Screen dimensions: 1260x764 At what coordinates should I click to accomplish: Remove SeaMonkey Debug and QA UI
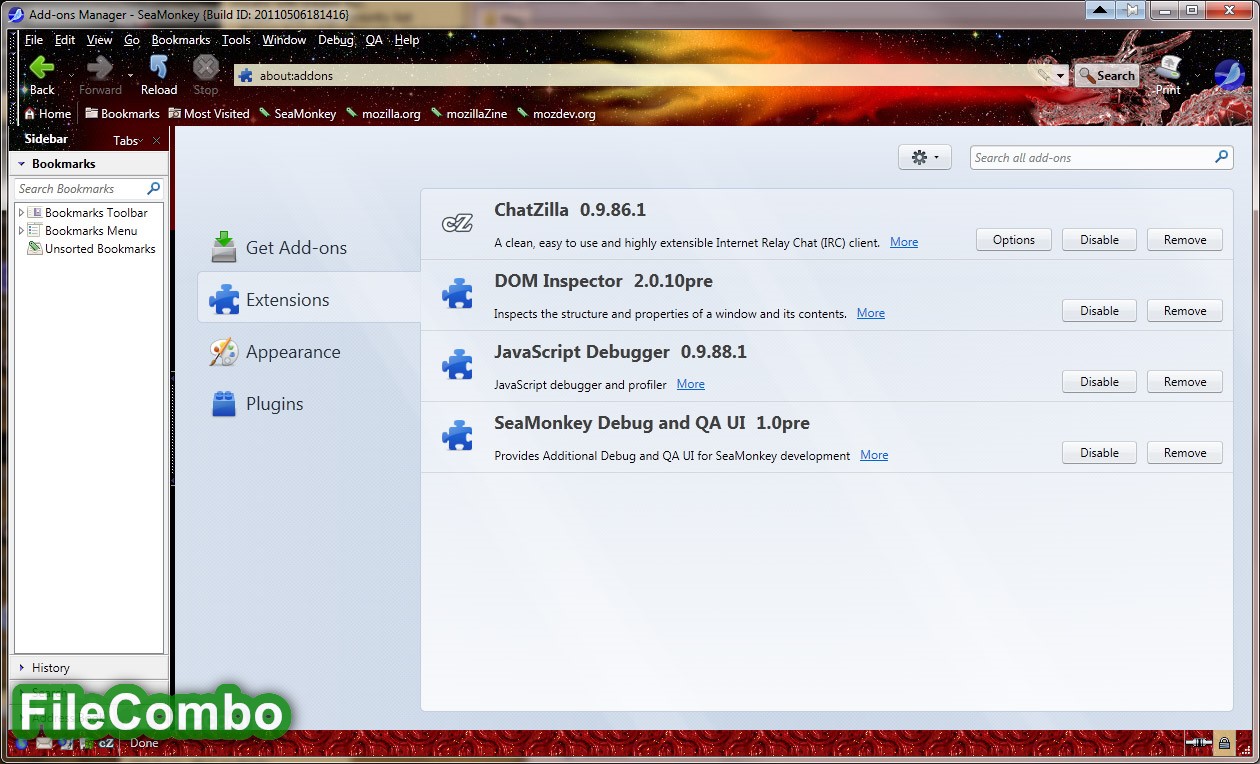pos(1185,453)
